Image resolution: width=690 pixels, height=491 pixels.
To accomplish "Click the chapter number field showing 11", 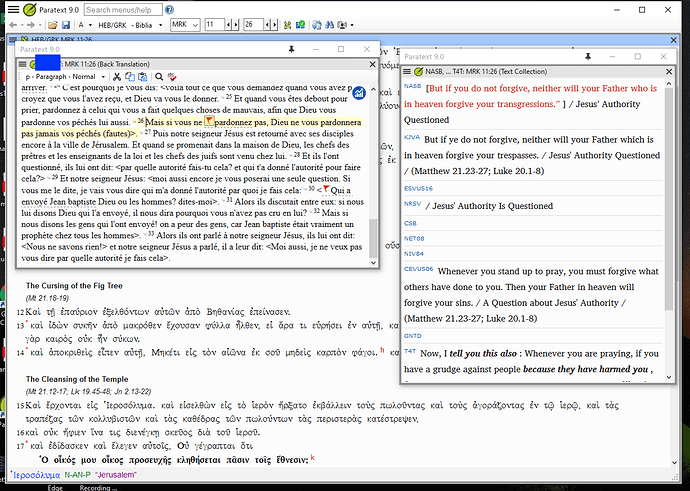I will pyautogui.click(x=215, y=25).
